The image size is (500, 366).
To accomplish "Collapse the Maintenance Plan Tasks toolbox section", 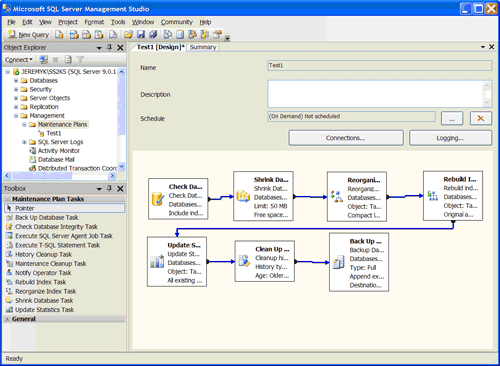I will [x=7, y=199].
